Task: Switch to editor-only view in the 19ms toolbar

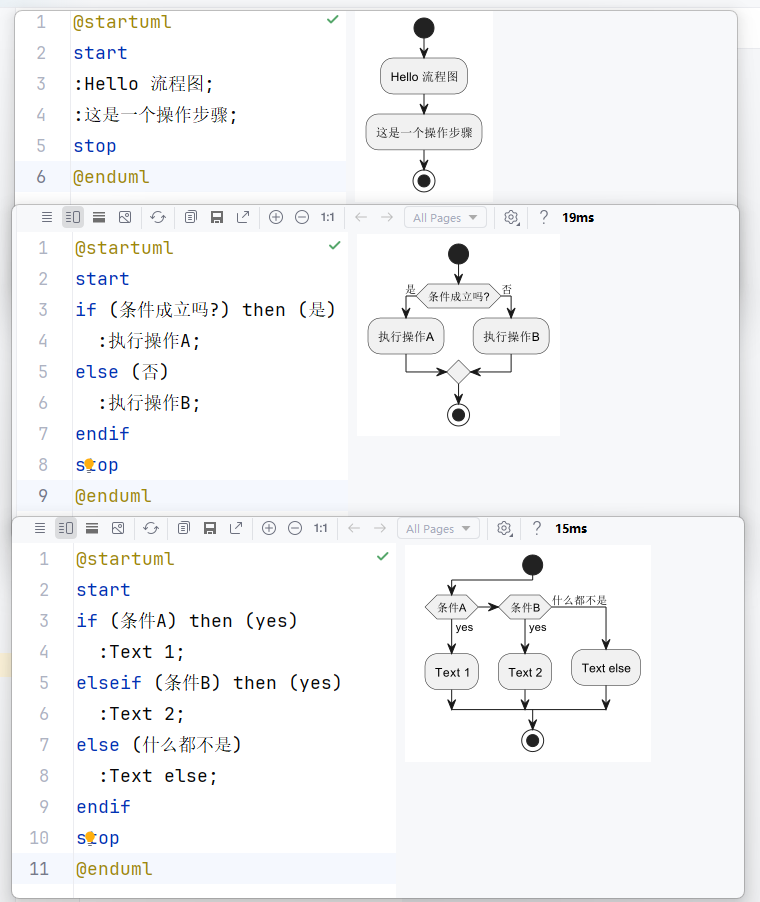Action: click(x=47, y=217)
